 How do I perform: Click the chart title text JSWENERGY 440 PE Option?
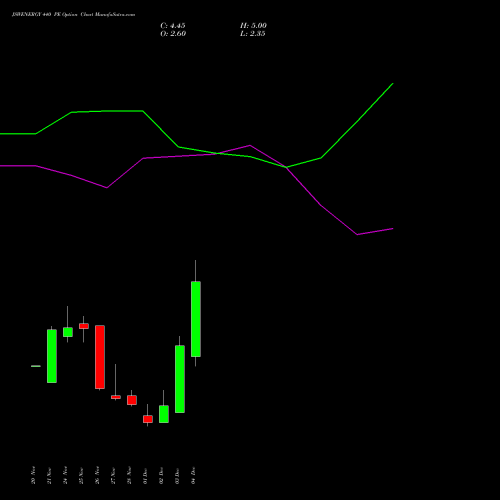[45, 15]
